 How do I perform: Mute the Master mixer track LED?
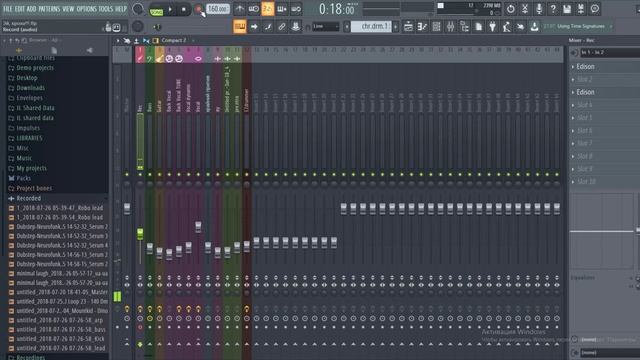click(127, 174)
